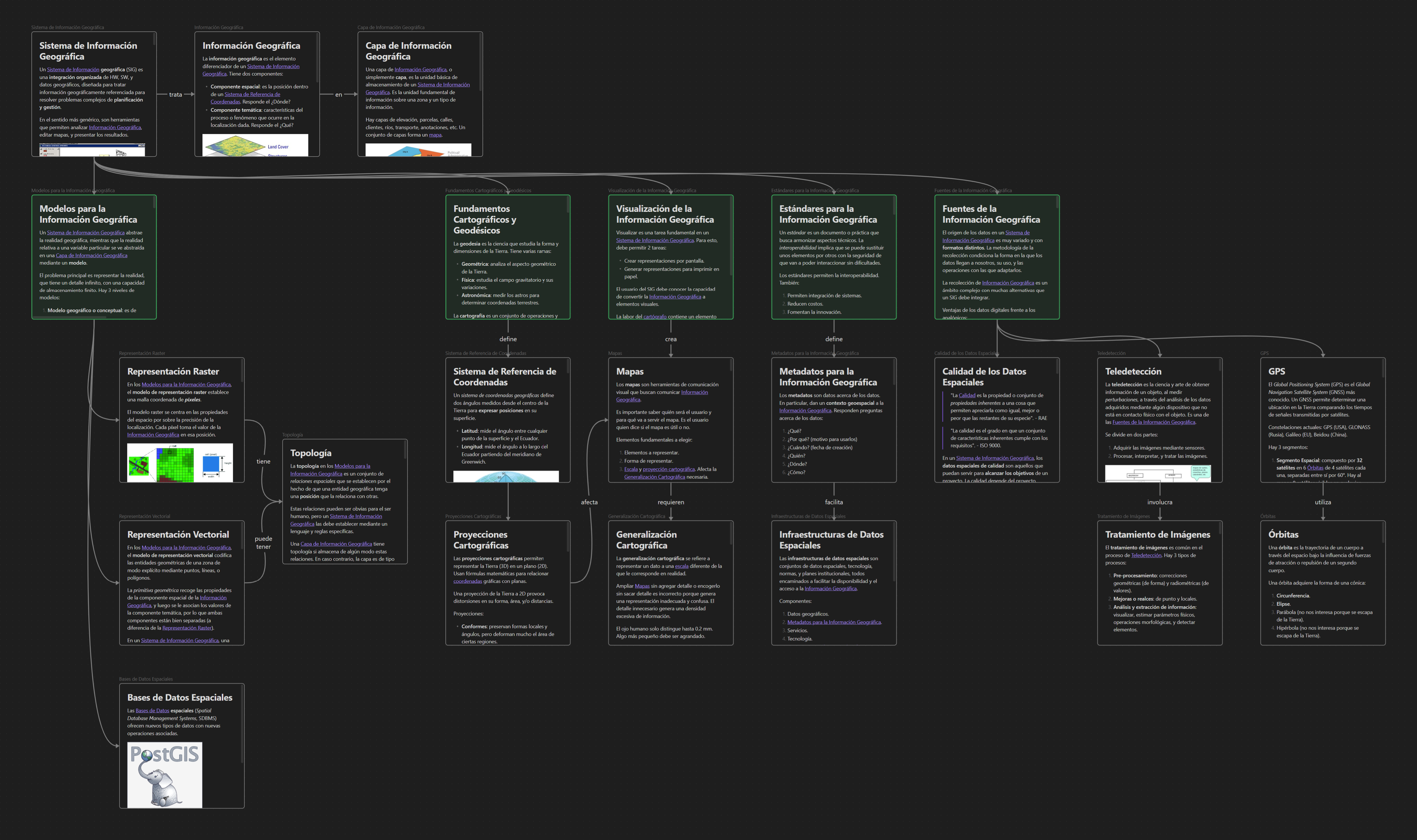Open the 'mapa' link in Capa de Información Geográfica card

435,135
